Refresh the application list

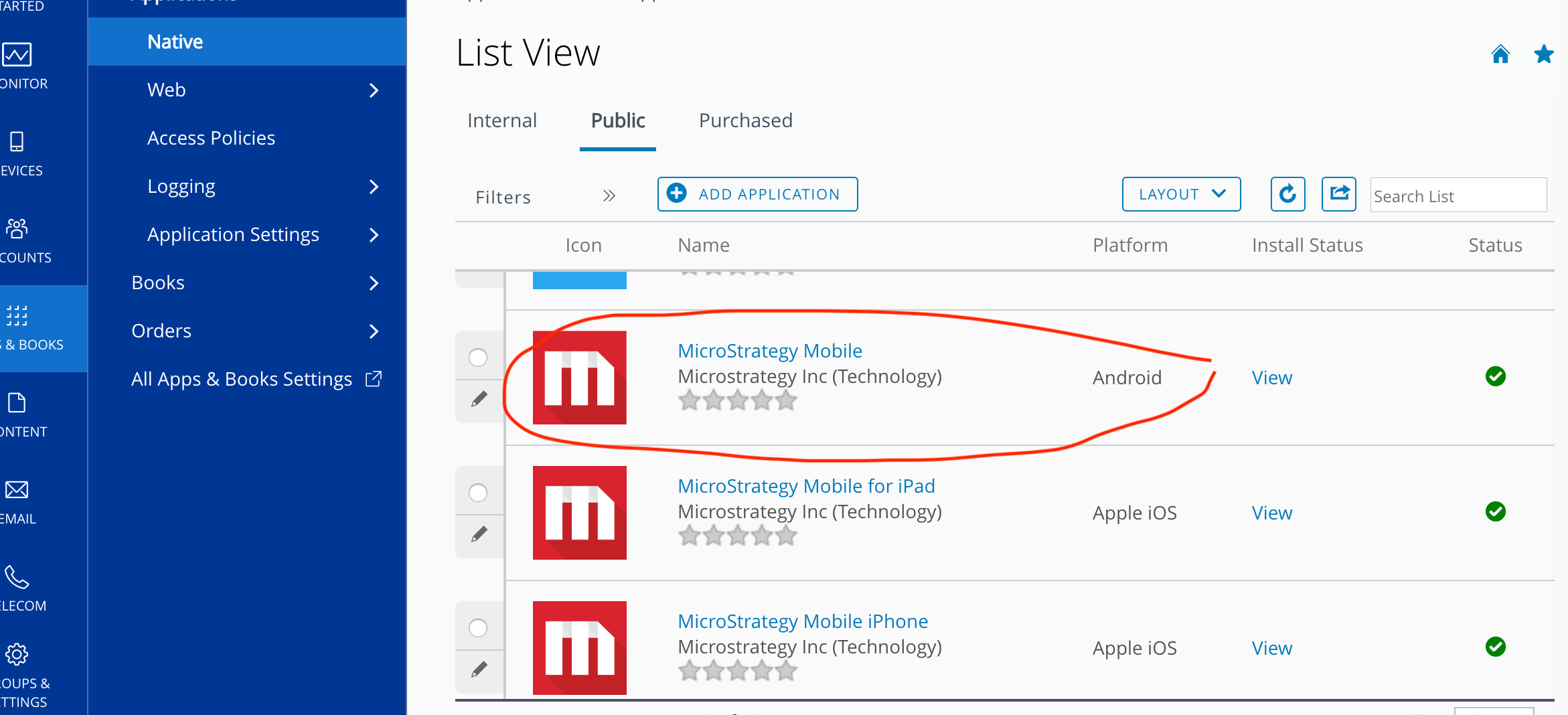point(1287,194)
